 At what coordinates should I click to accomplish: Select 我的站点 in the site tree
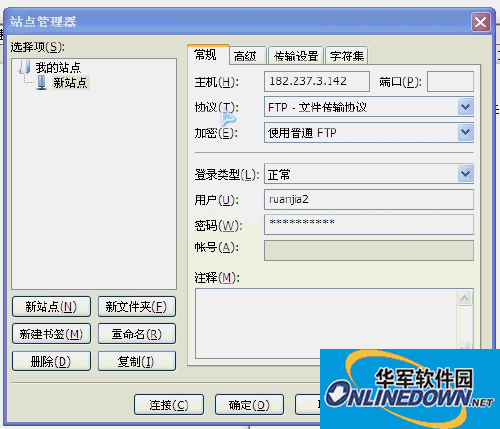(58, 67)
